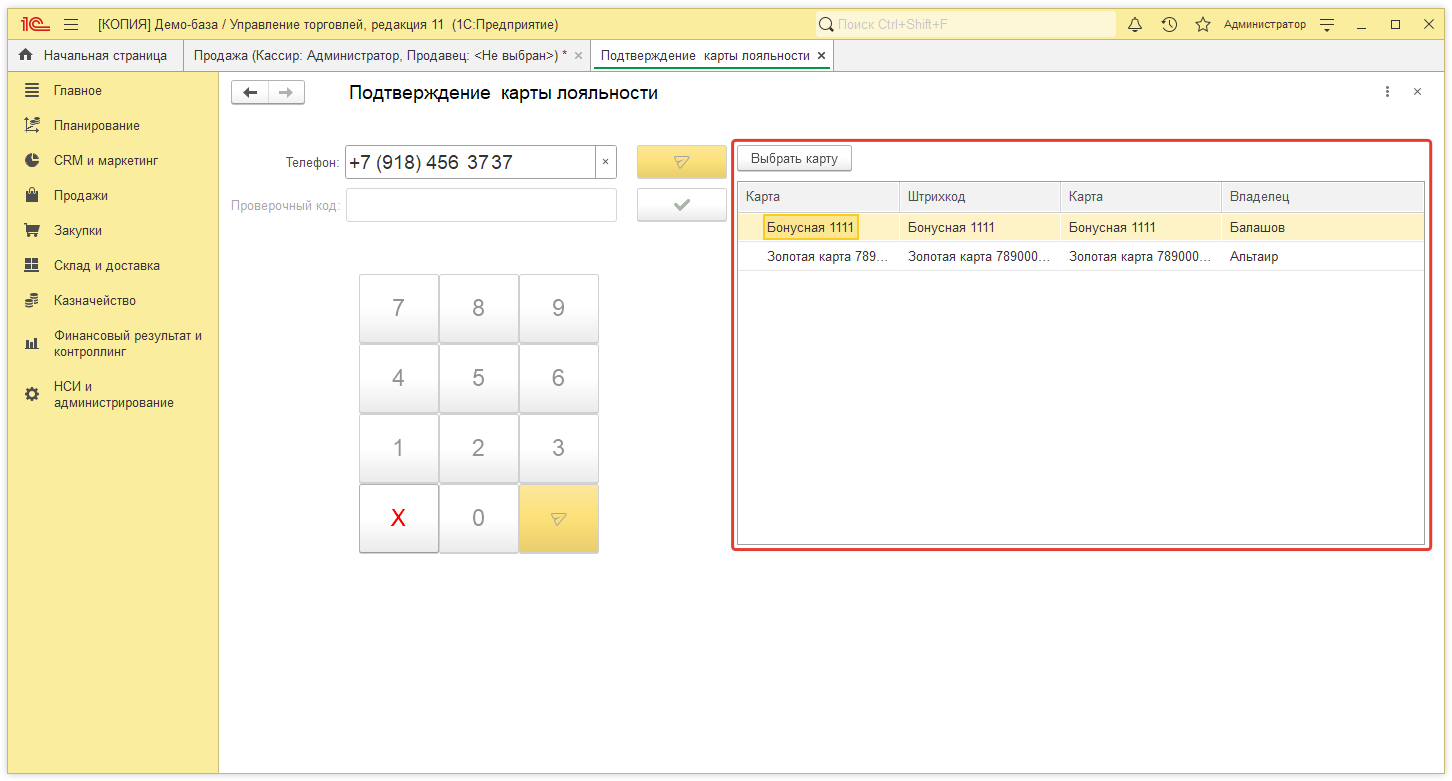The image size is (1452, 781).
Task: Open the notifications bell icon
Action: pyautogui.click(x=1135, y=25)
